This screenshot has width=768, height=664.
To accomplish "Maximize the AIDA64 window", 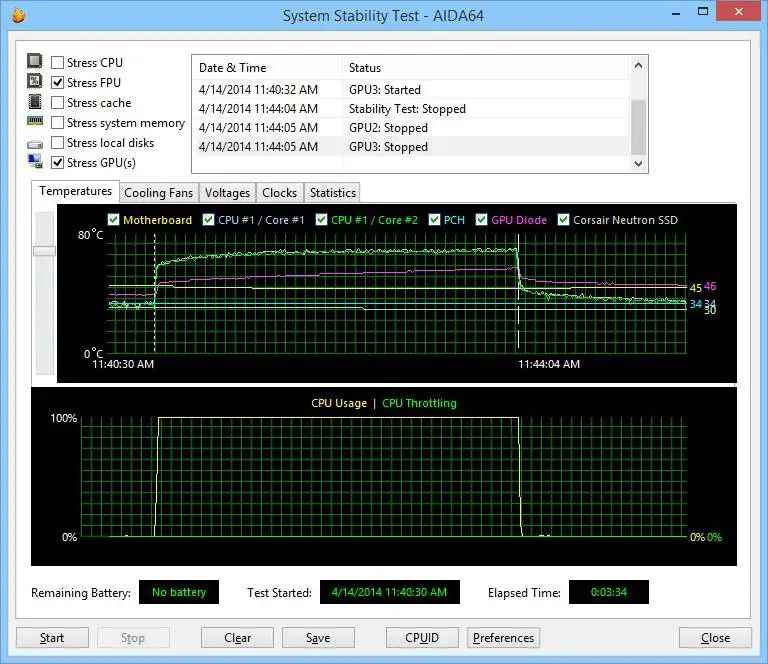I will (703, 12).
